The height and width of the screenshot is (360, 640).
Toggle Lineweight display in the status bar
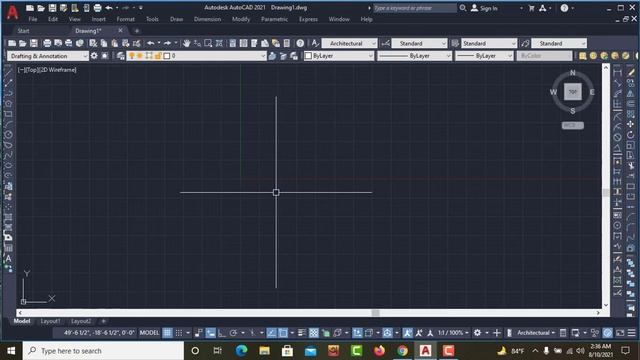coord(302,333)
